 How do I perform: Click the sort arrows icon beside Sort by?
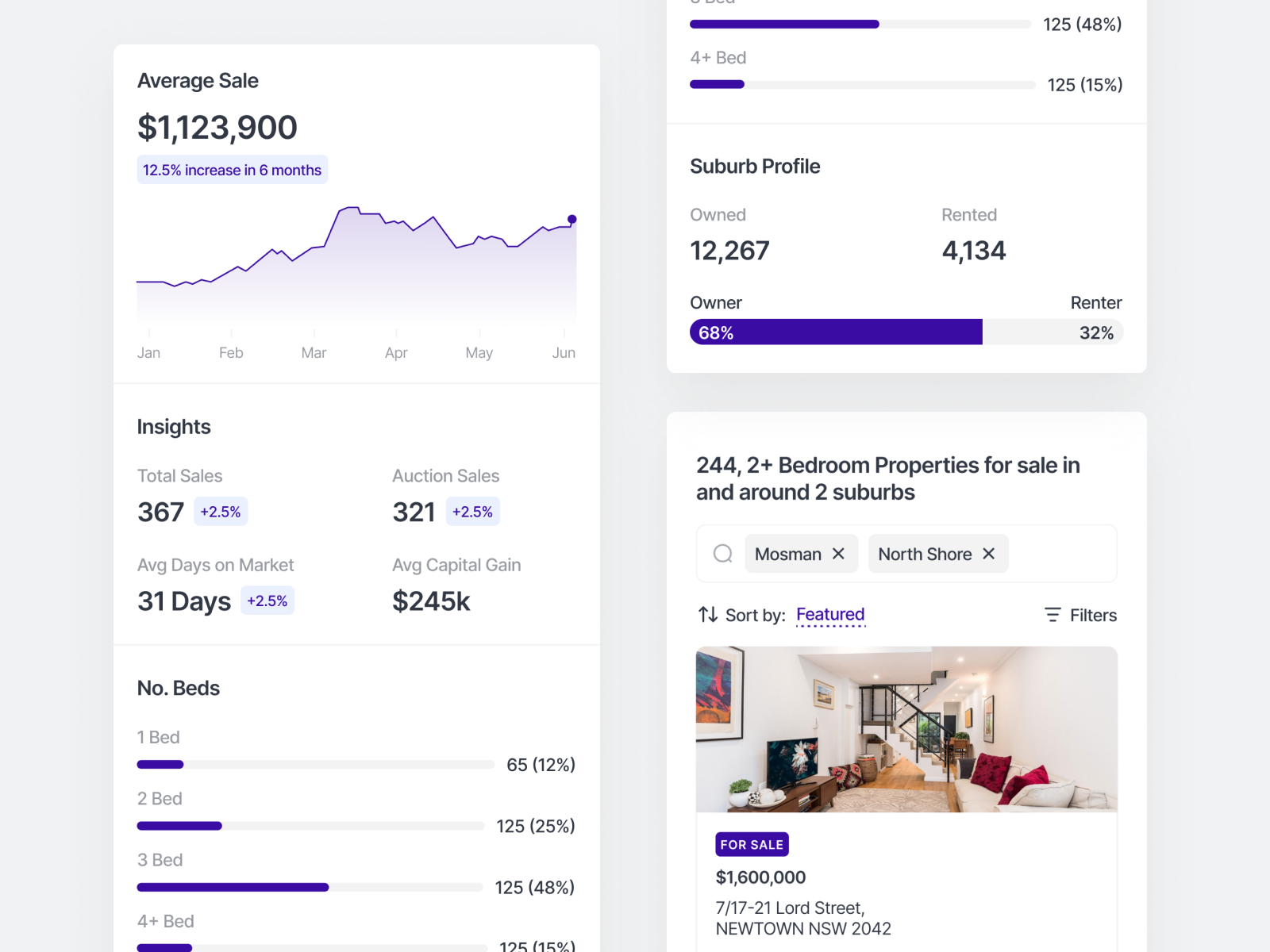707,615
